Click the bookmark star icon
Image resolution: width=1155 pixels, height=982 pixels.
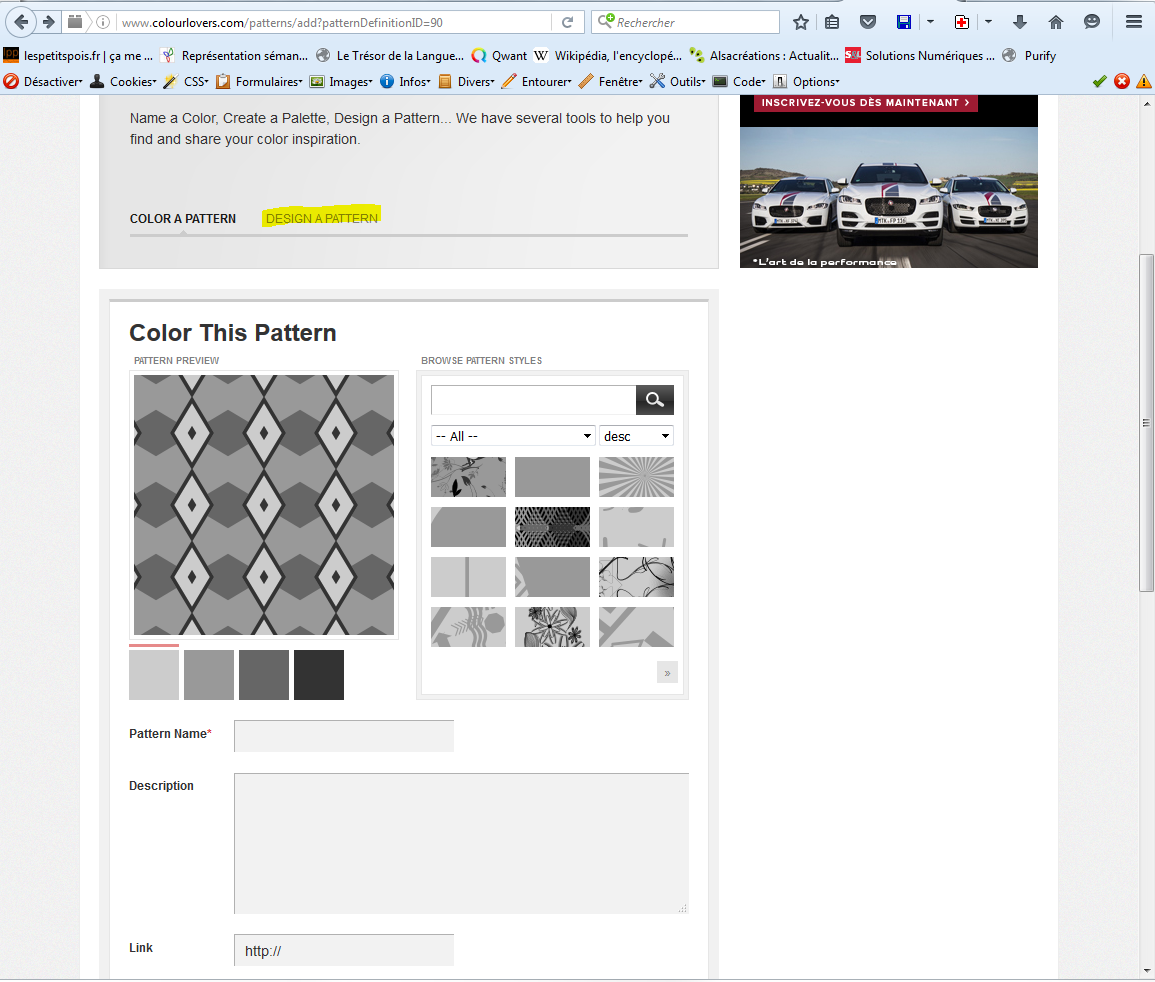pyautogui.click(x=800, y=22)
